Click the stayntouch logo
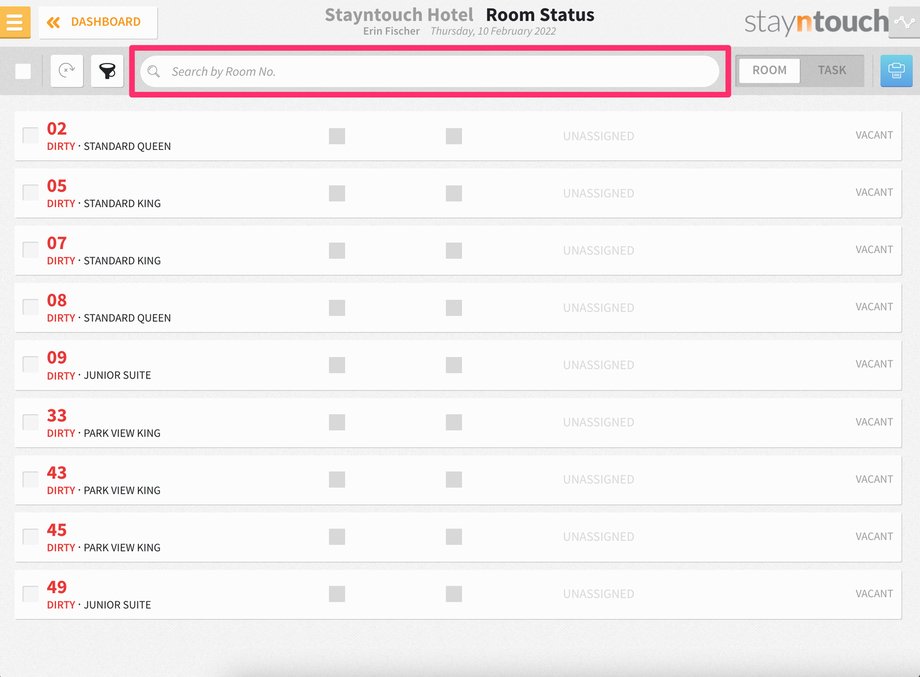This screenshot has height=677, width=920. point(816,22)
